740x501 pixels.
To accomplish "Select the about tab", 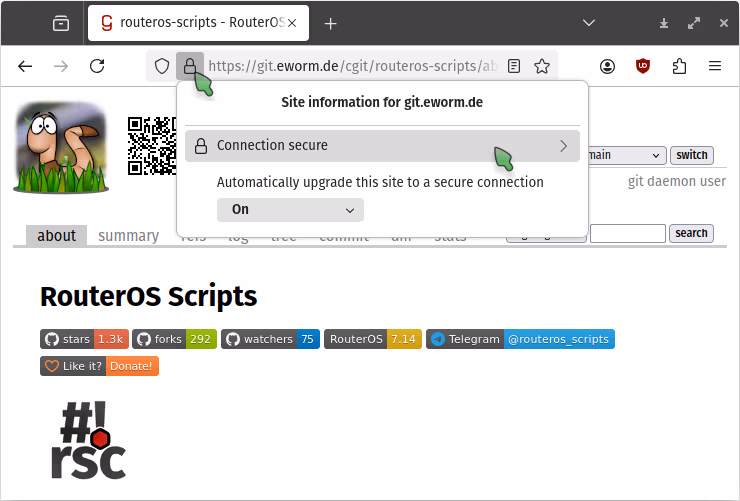I will coord(56,236).
